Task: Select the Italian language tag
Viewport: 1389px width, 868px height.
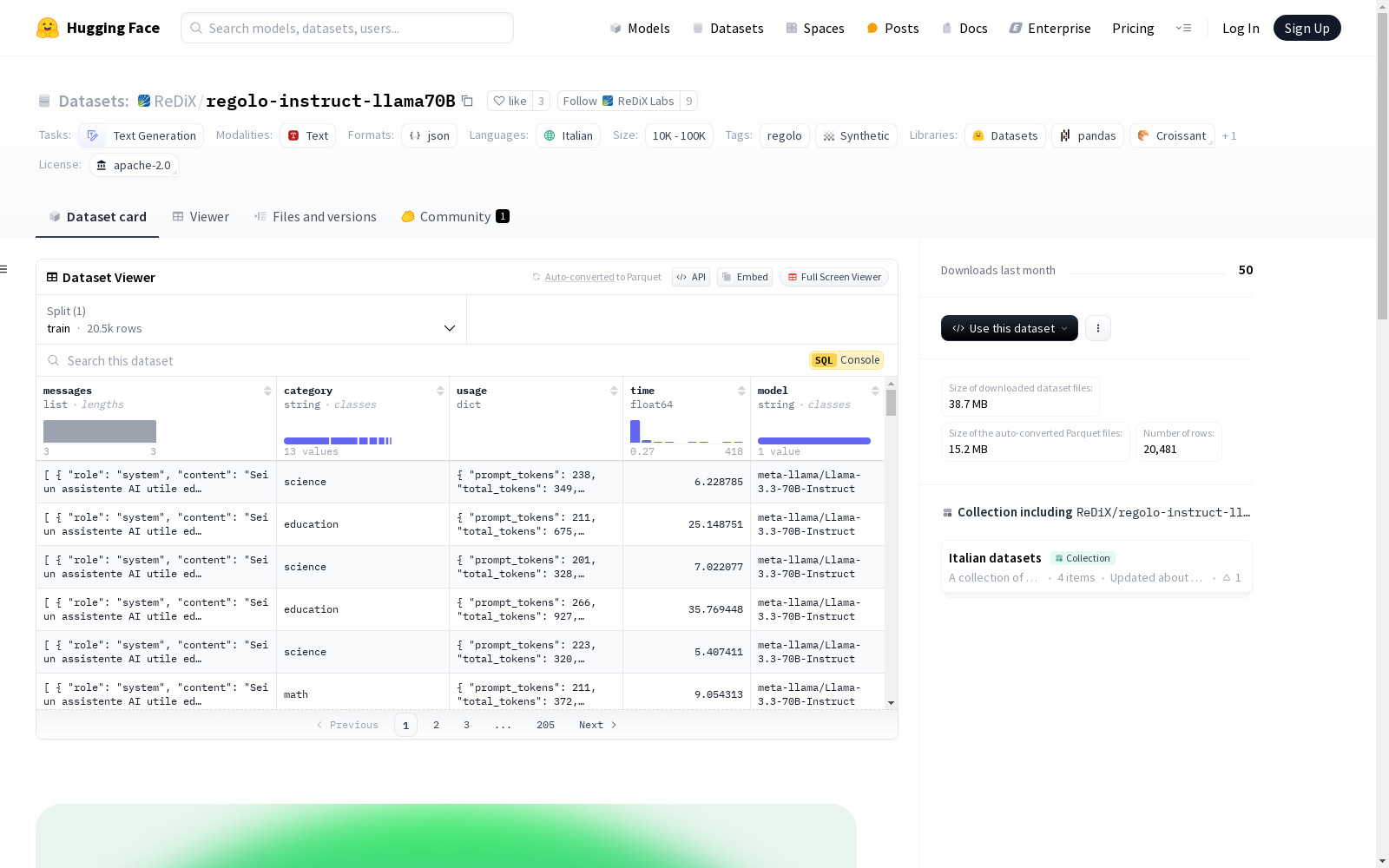Action: [x=569, y=135]
